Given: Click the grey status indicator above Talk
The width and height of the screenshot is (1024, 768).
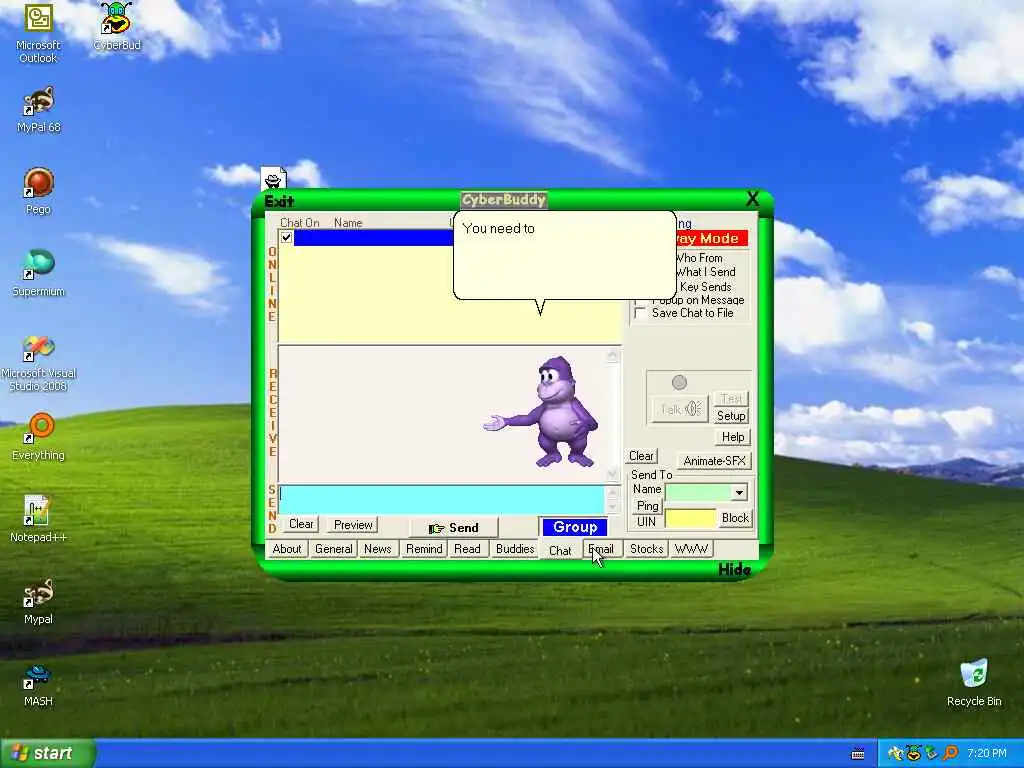Looking at the screenshot, I should click(x=679, y=382).
